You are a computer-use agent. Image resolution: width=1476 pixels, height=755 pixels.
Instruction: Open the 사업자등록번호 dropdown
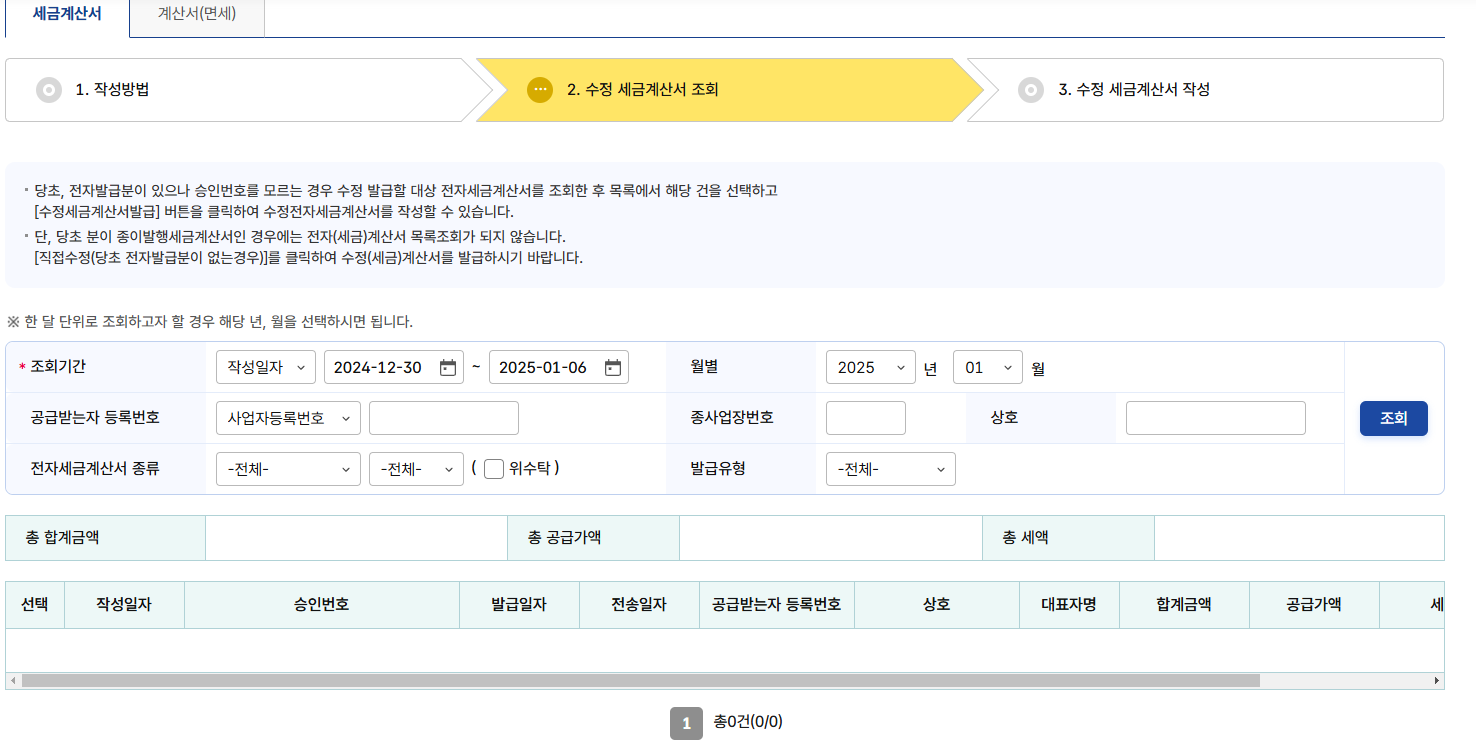pos(288,417)
